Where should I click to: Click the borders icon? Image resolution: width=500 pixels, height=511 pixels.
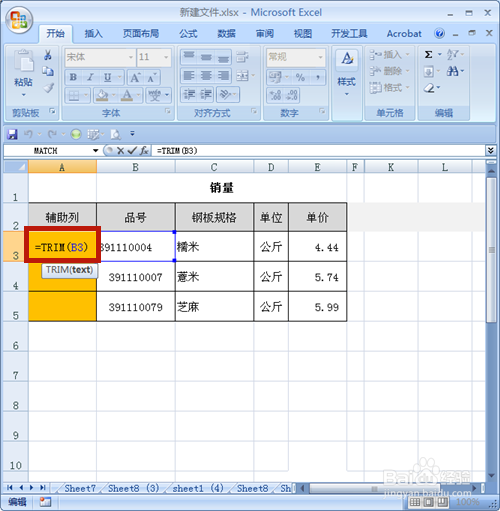tap(74, 96)
